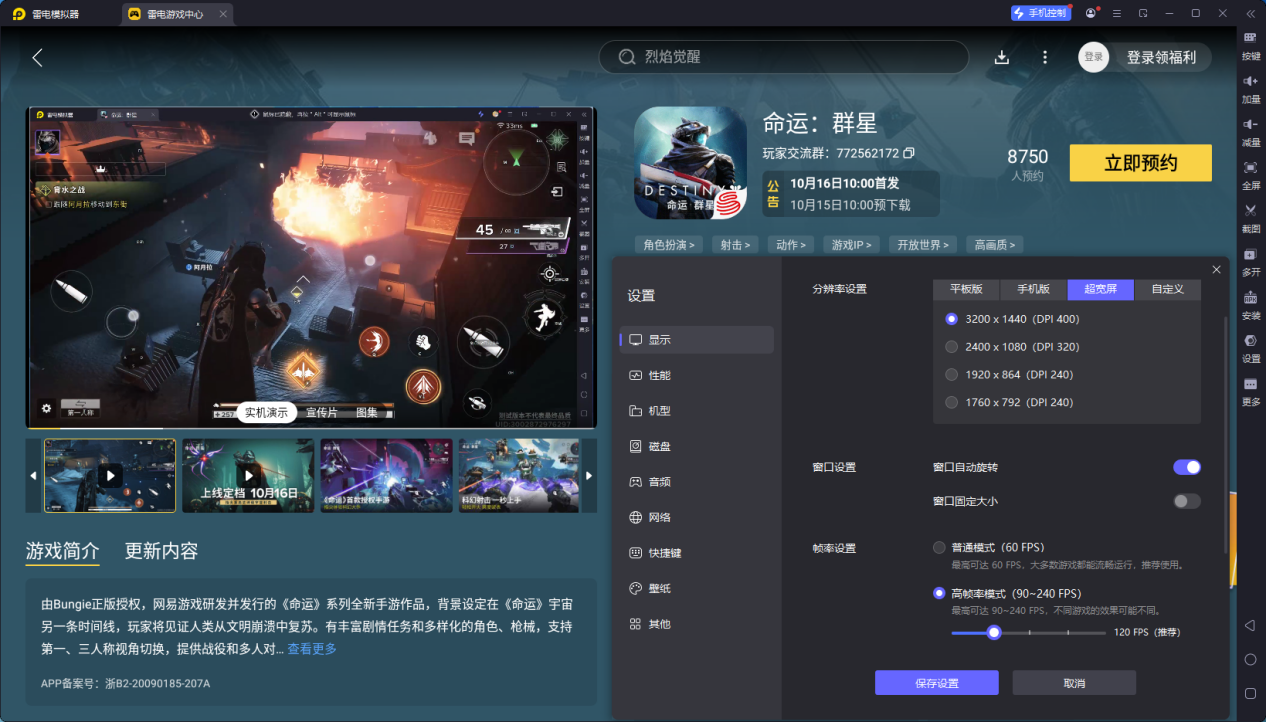Image resolution: width=1266 pixels, height=722 pixels.
Task: Switch preview to 宣传片
Action: (321, 412)
